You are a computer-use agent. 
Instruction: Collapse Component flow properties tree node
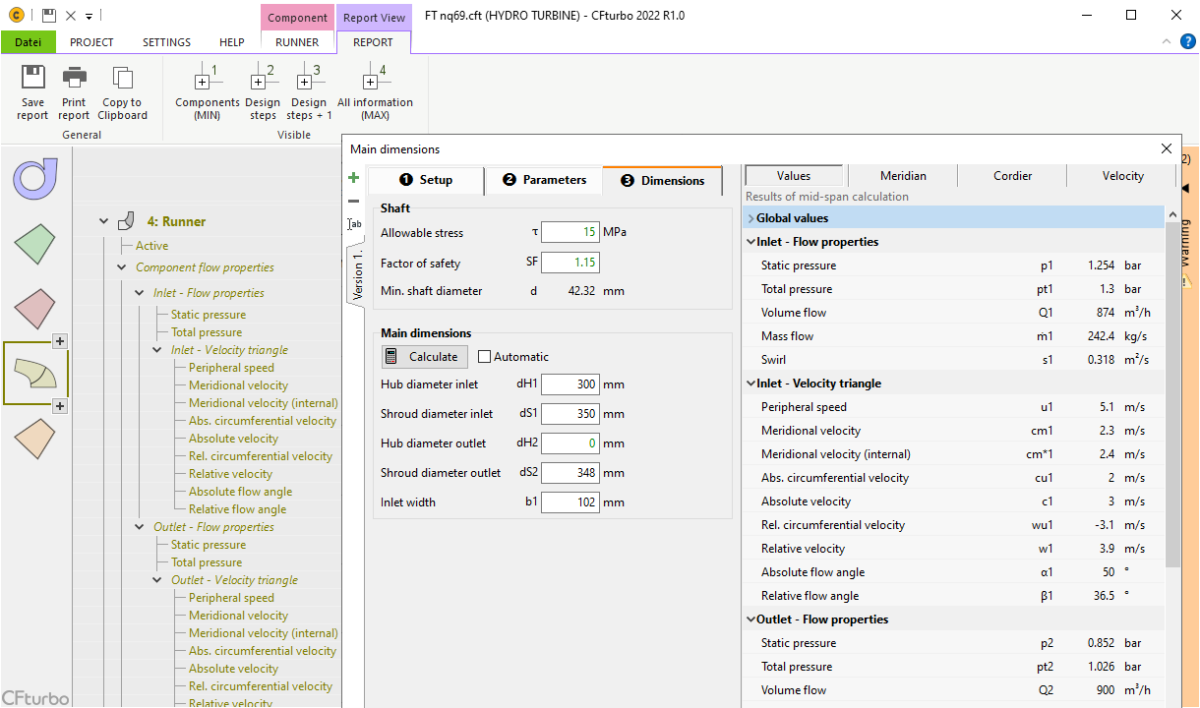click(x=122, y=268)
